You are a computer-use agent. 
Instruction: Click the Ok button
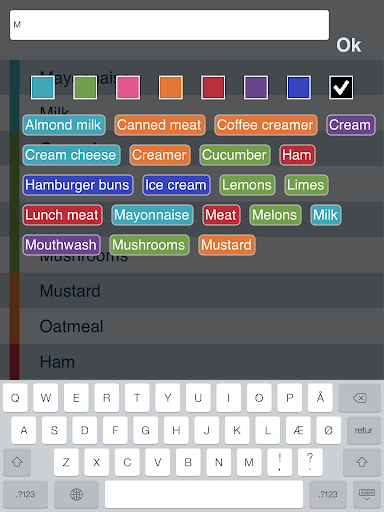pos(349,45)
